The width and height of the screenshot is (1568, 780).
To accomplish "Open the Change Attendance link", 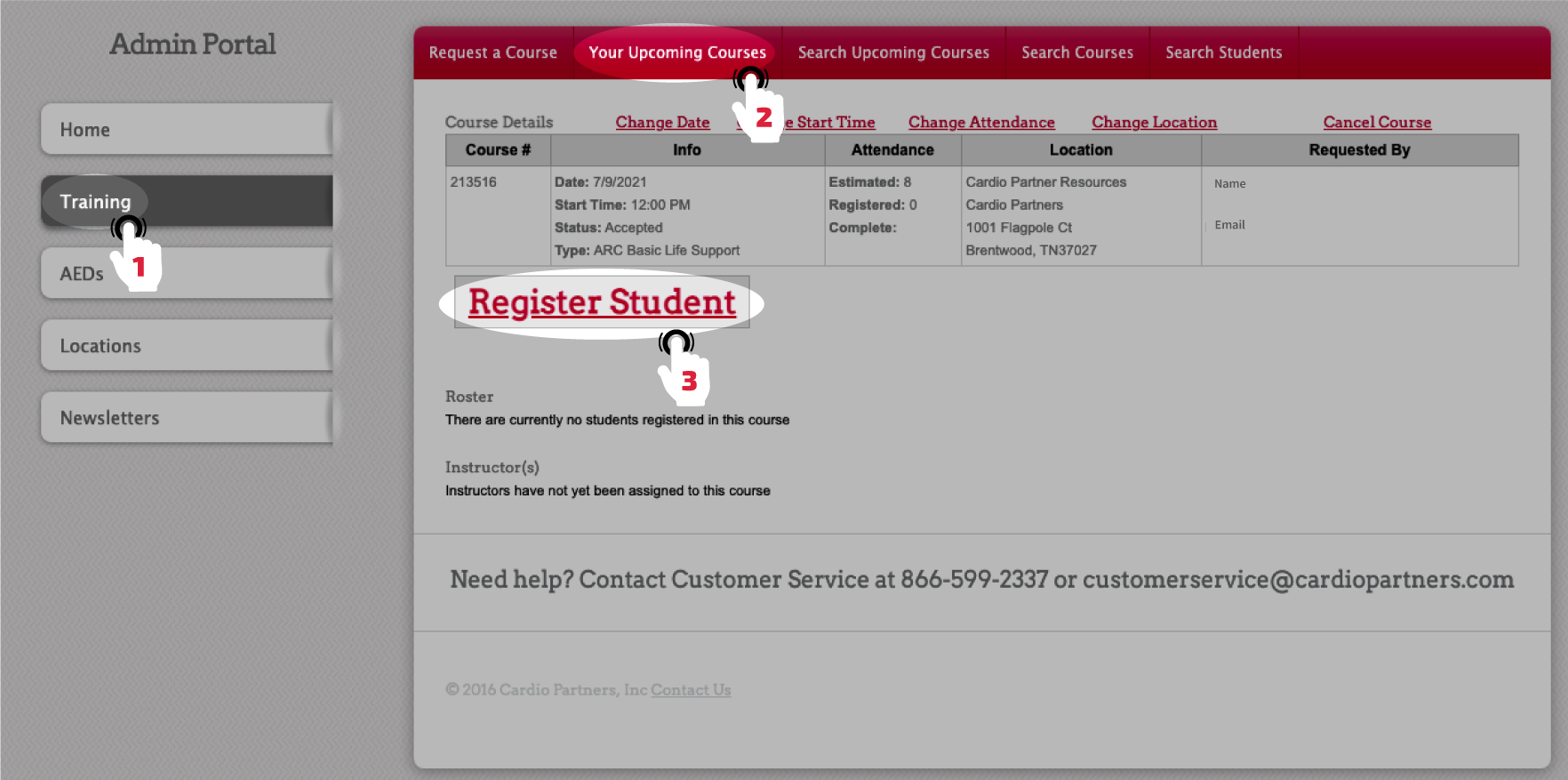I will pos(981,123).
